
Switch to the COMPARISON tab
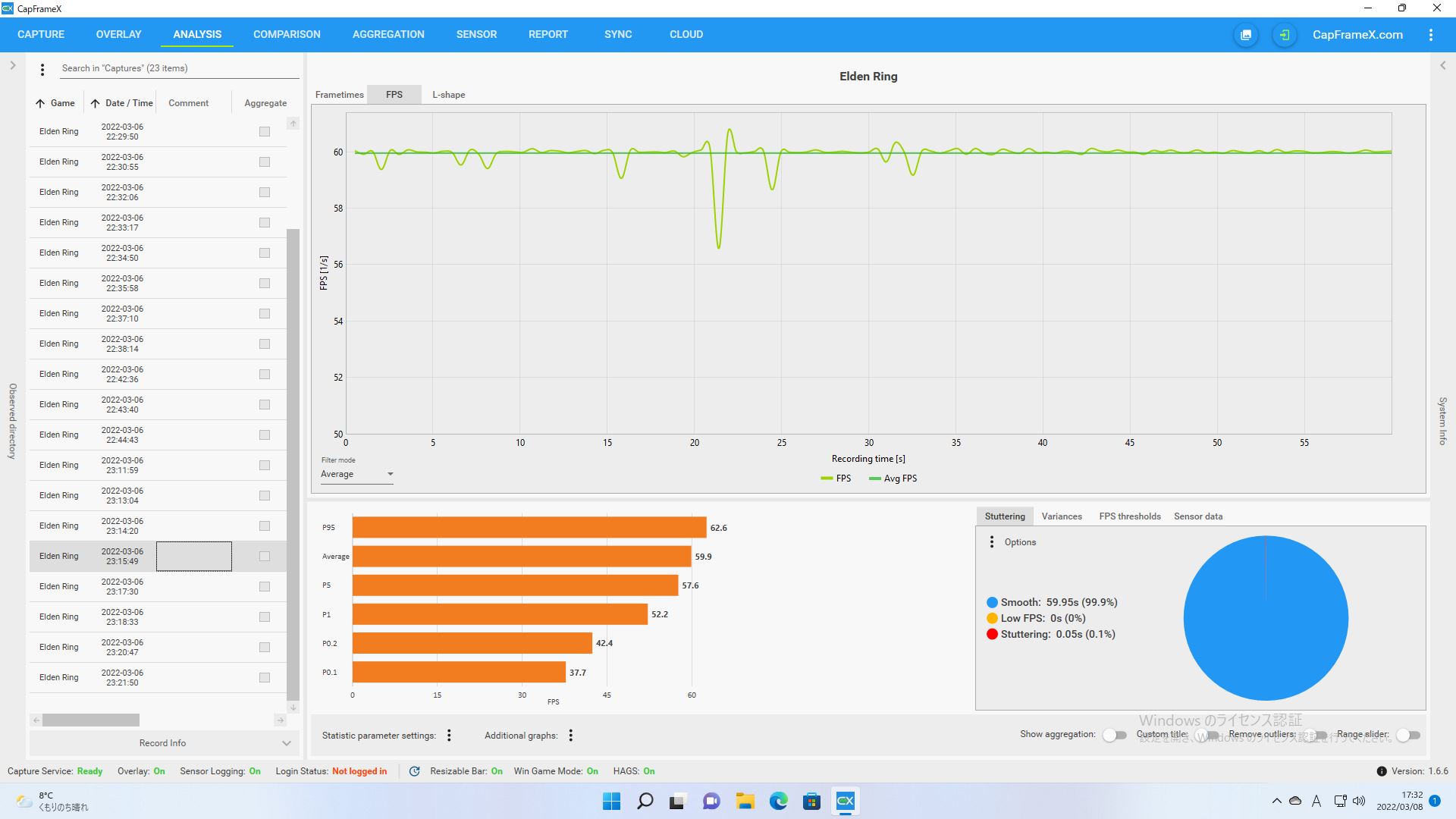287,34
